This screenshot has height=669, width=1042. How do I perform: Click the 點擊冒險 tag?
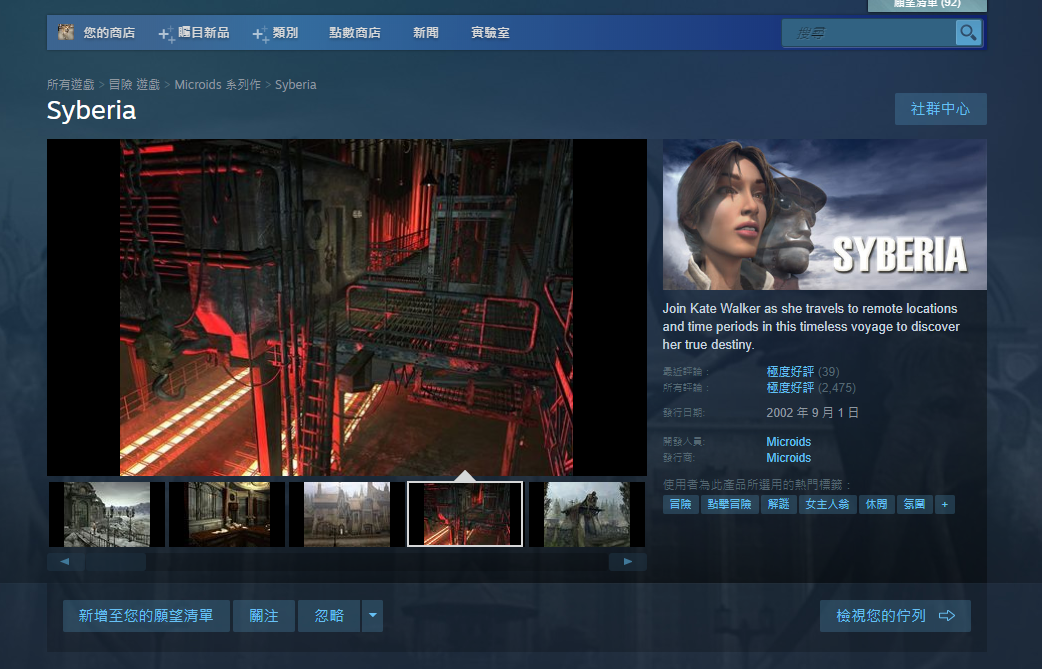point(729,504)
